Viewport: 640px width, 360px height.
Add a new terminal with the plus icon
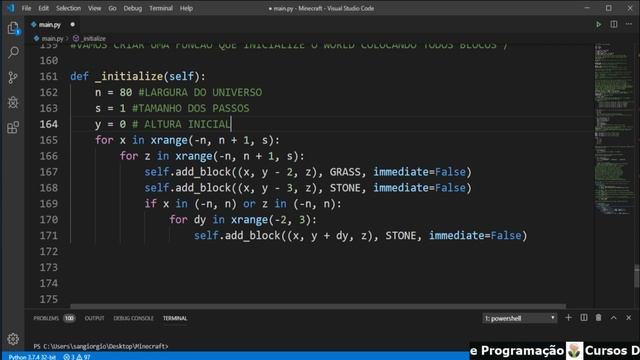pyautogui.click(x=568, y=318)
